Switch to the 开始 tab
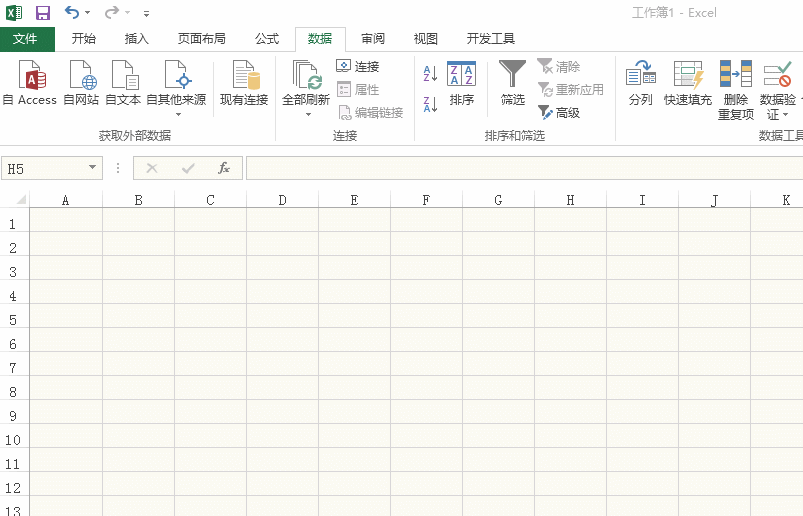 coord(83,39)
